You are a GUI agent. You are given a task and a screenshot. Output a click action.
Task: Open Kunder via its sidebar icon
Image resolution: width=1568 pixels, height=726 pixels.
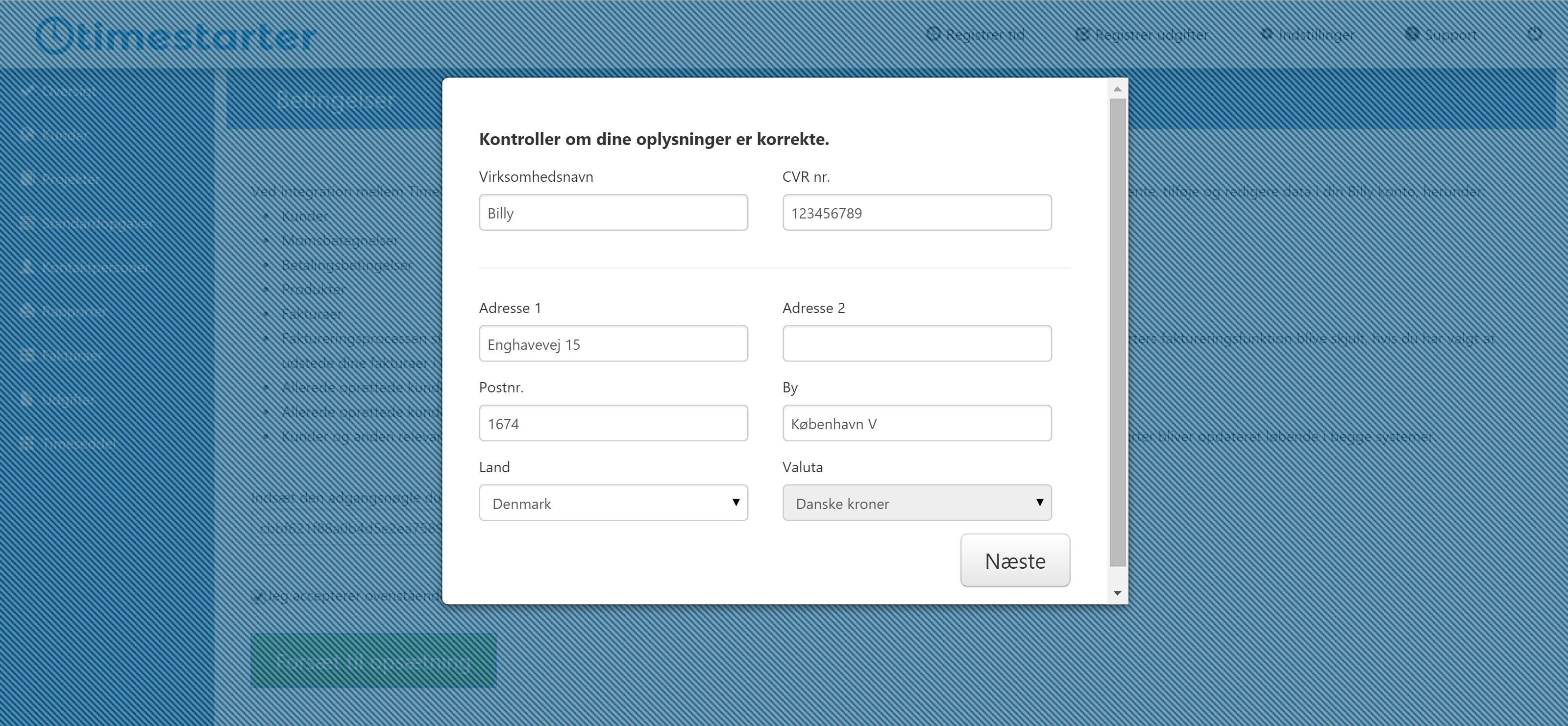tap(27, 135)
